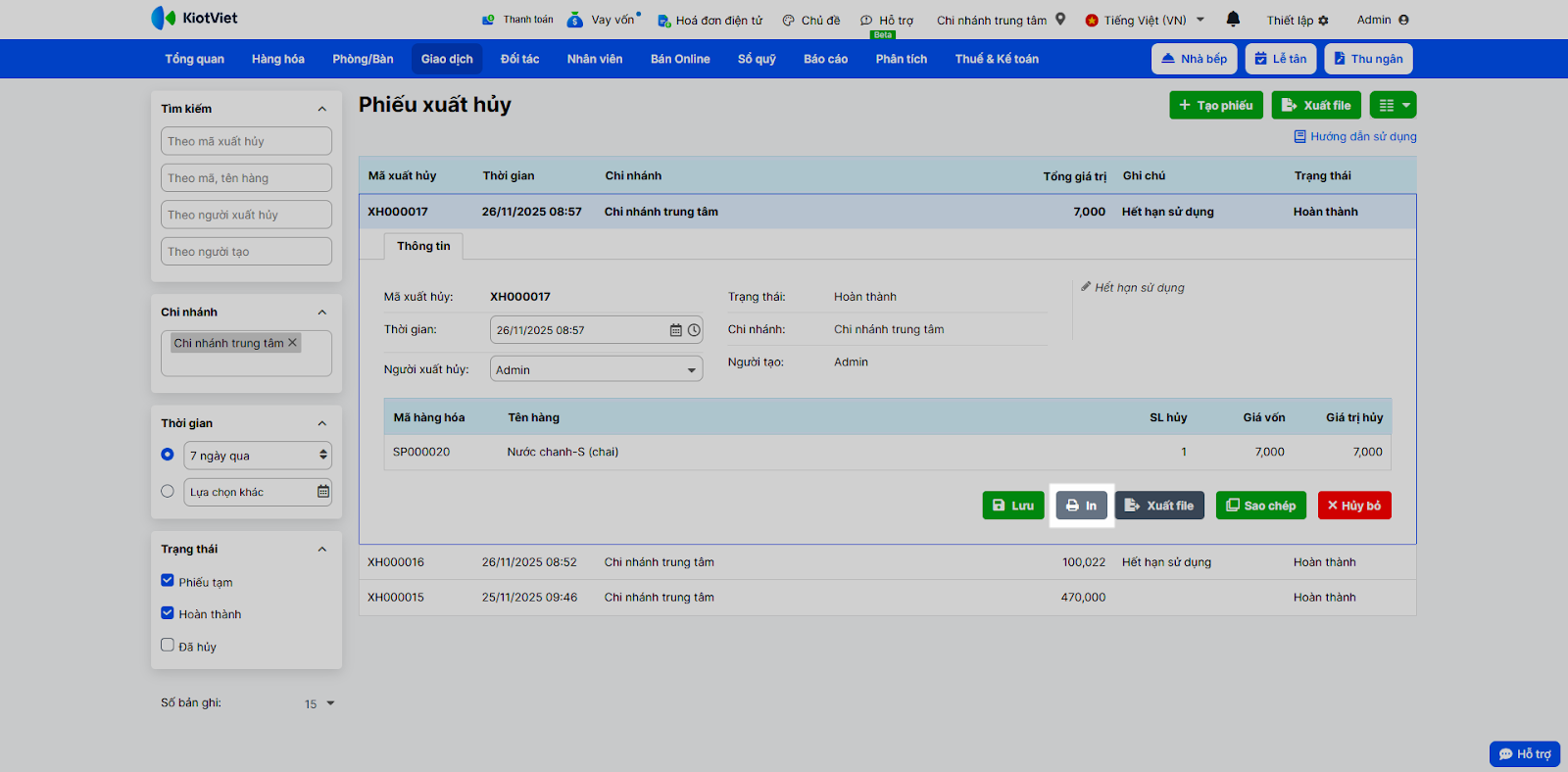Screen dimensions: 1568x772
Task: Click the pencil icon beside Hết hạn sử dụng note
Action: pos(1086,287)
